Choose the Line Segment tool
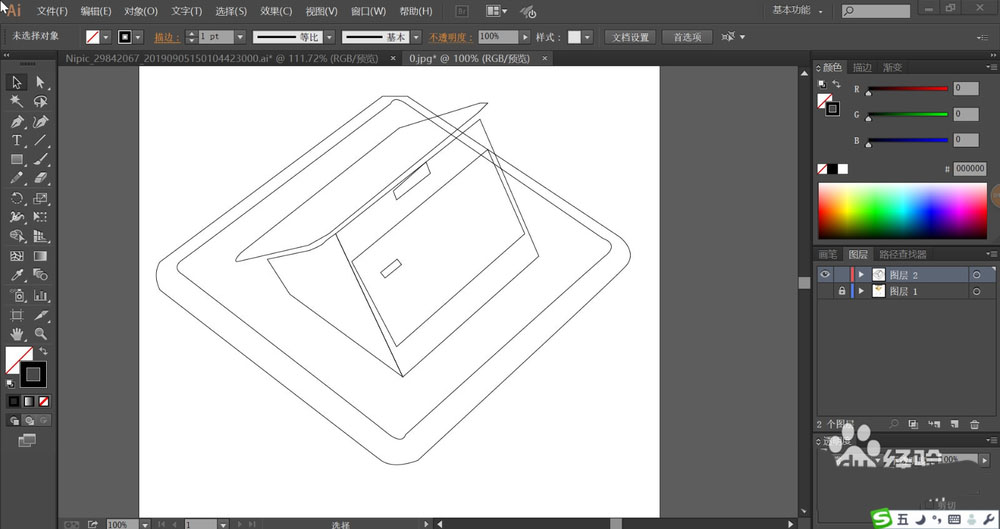The width and height of the screenshot is (1000, 529). click(40, 140)
